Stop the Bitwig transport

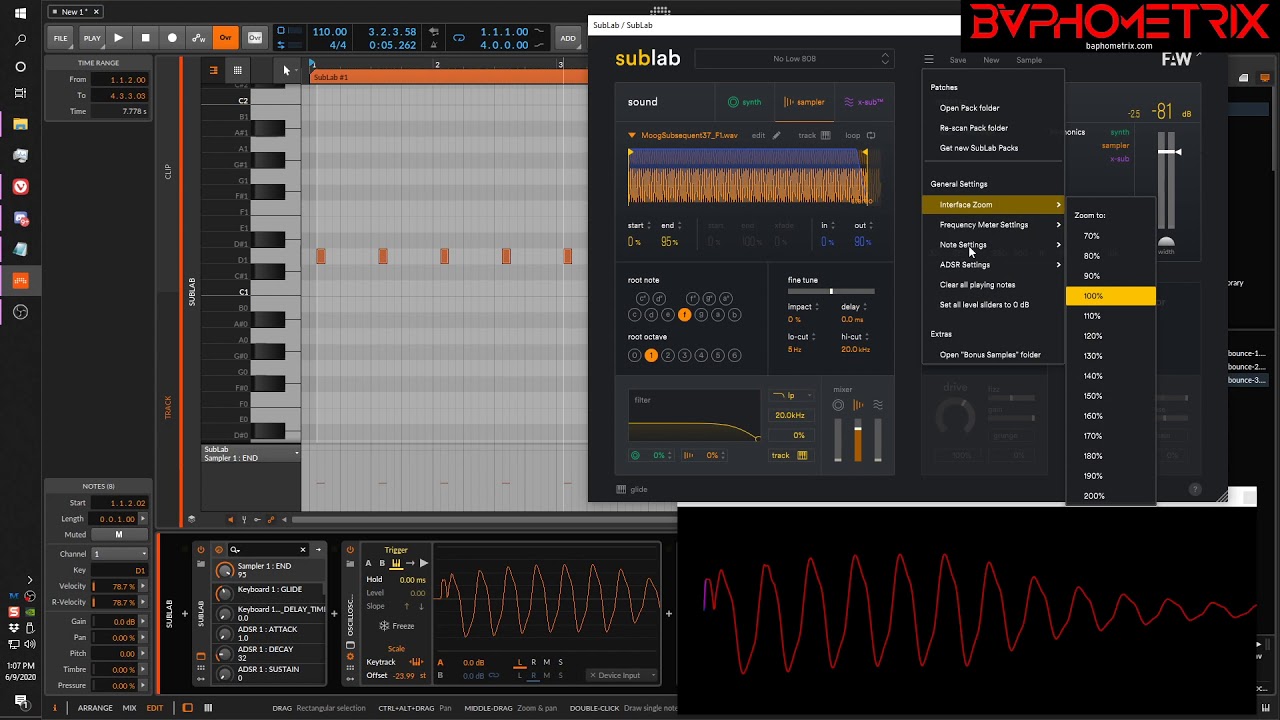point(145,38)
